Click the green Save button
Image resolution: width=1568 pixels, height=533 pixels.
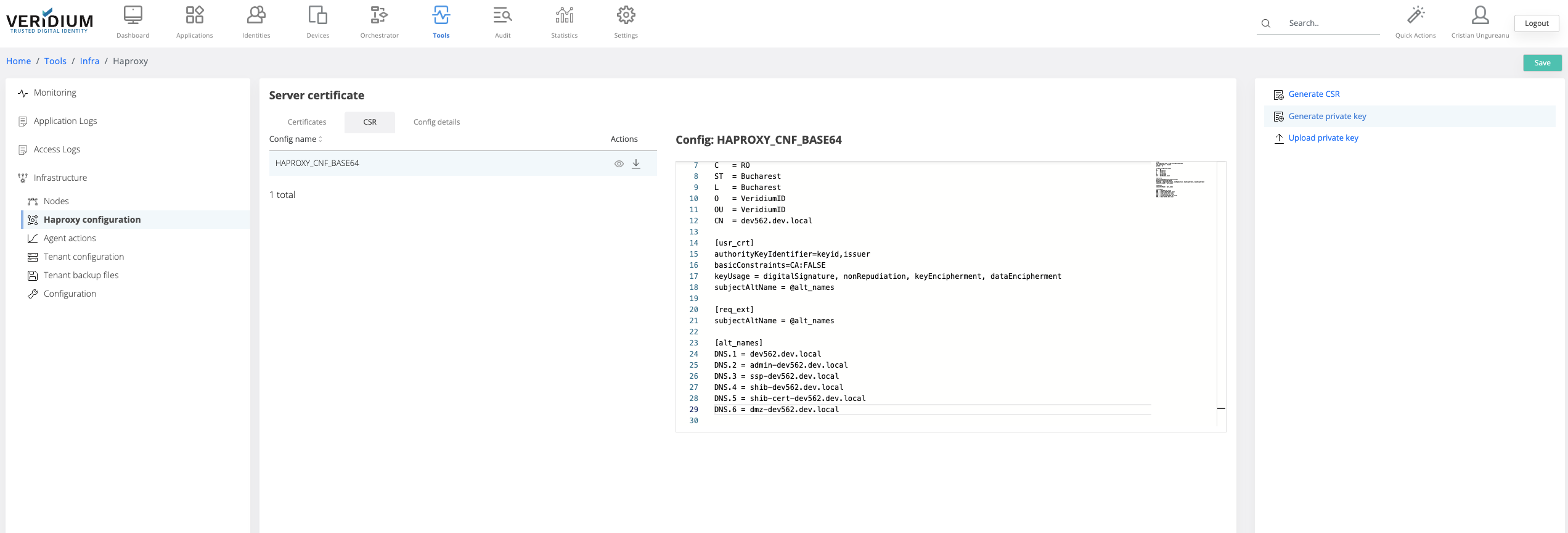pos(1542,63)
